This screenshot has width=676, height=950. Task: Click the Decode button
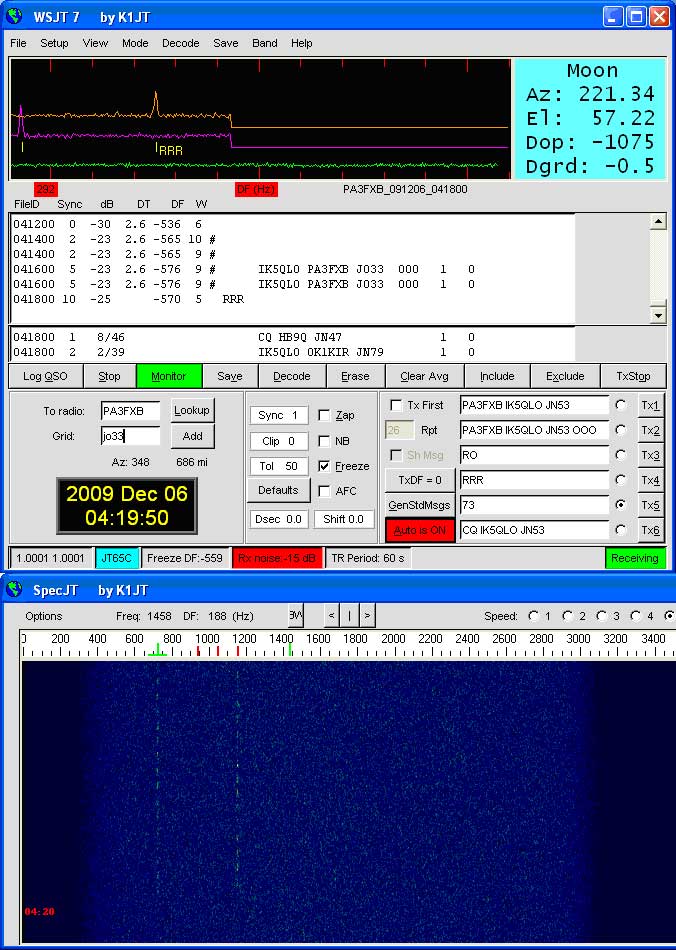291,376
